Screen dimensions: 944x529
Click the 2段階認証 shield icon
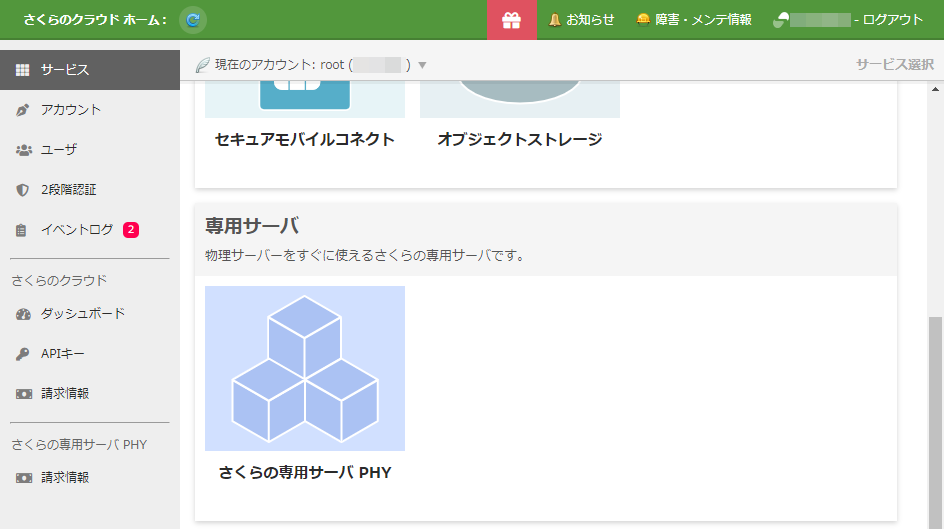pyautogui.click(x=22, y=190)
